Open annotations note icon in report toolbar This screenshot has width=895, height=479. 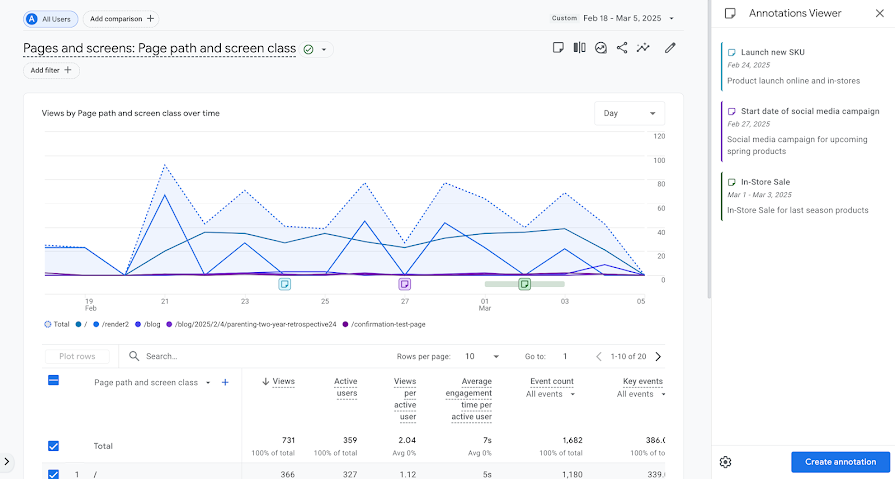click(x=558, y=48)
